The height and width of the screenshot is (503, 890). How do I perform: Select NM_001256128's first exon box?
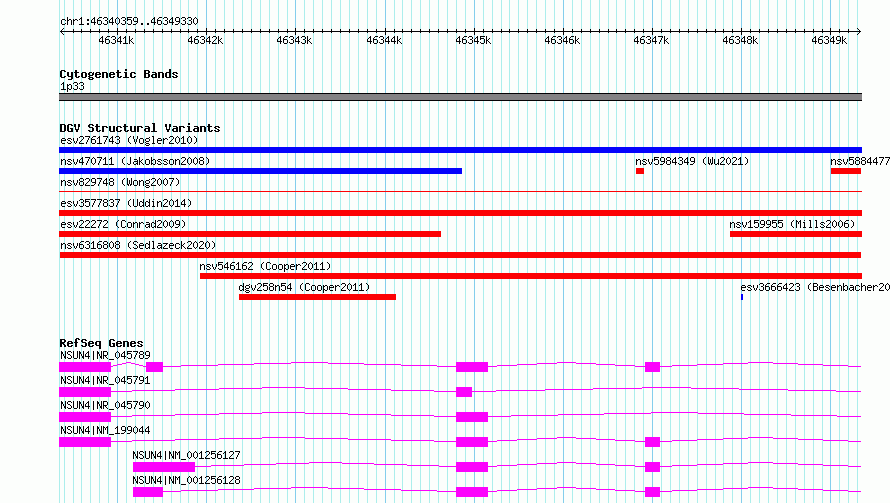148,492
